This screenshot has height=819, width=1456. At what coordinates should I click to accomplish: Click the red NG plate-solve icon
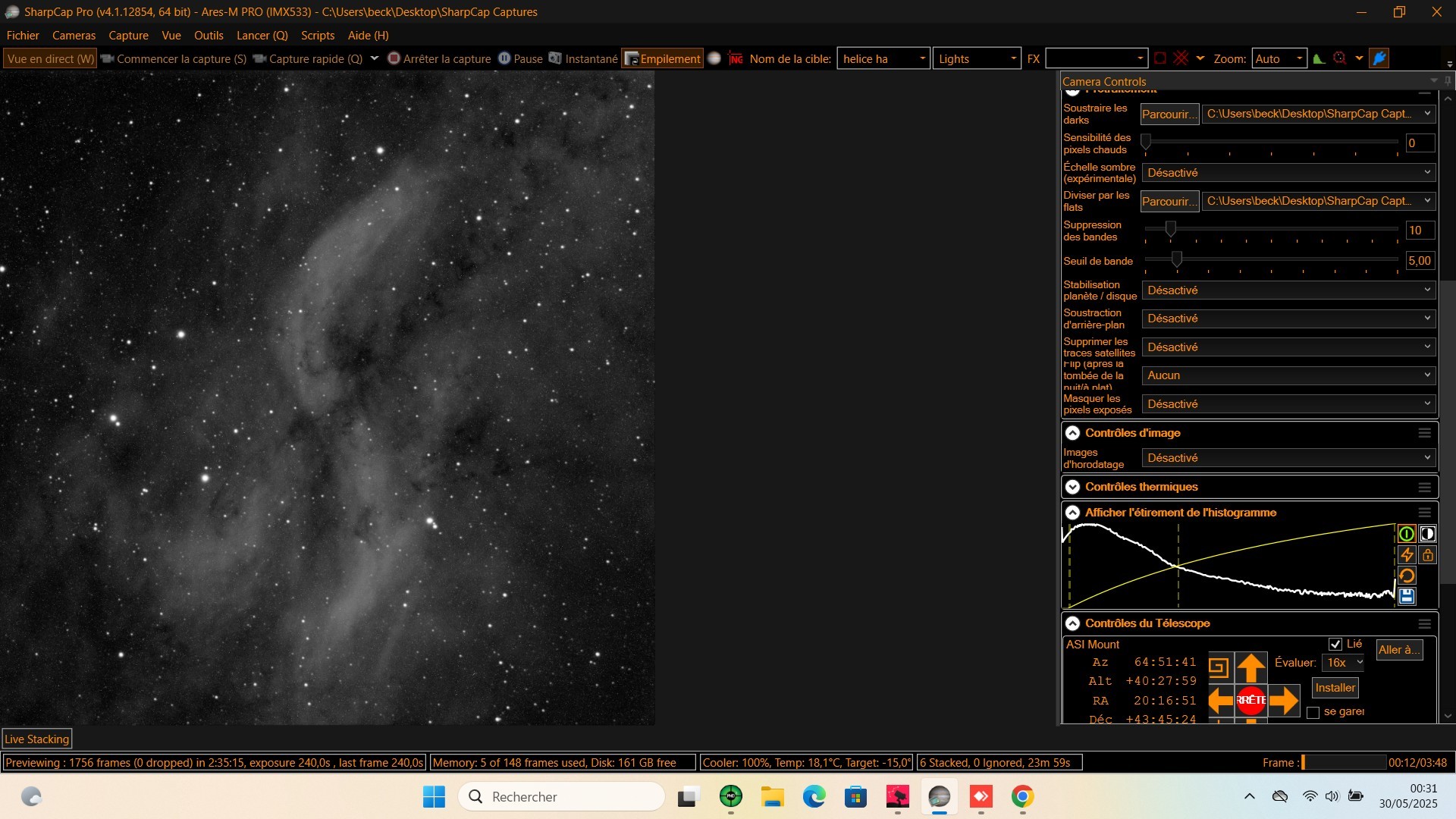click(x=736, y=58)
